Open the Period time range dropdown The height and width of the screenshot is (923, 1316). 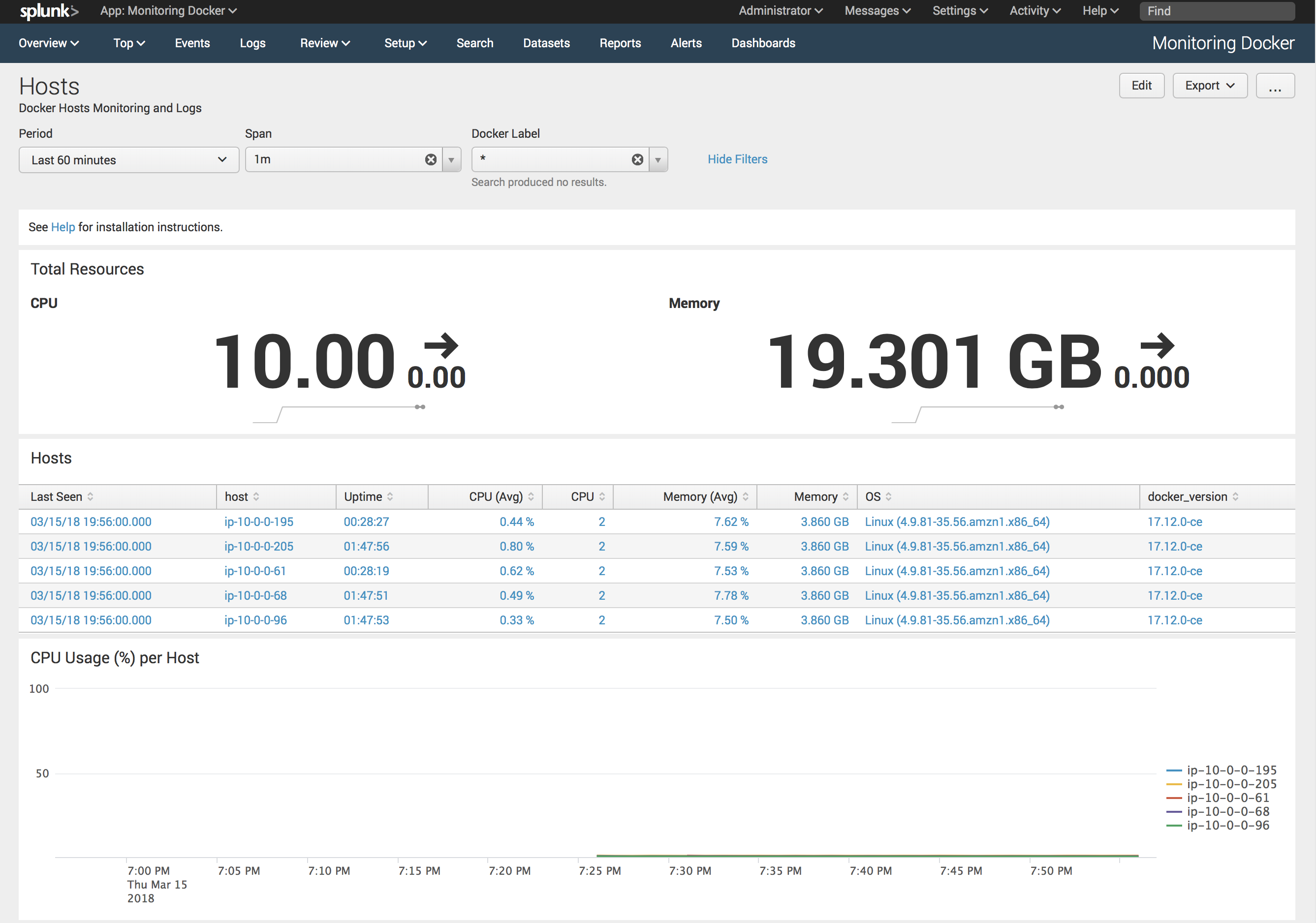(x=129, y=160)
